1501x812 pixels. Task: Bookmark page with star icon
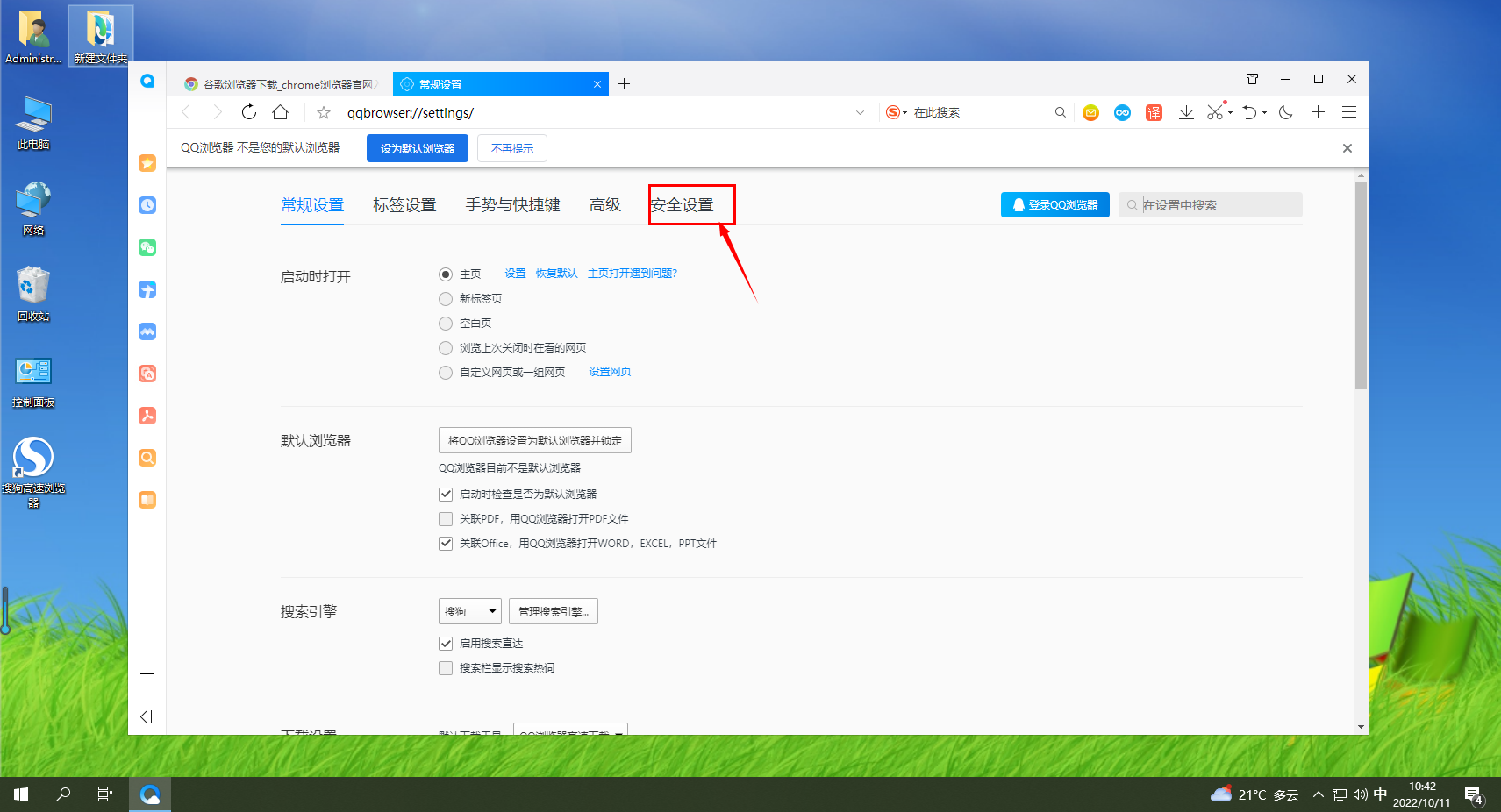(324, 112)
